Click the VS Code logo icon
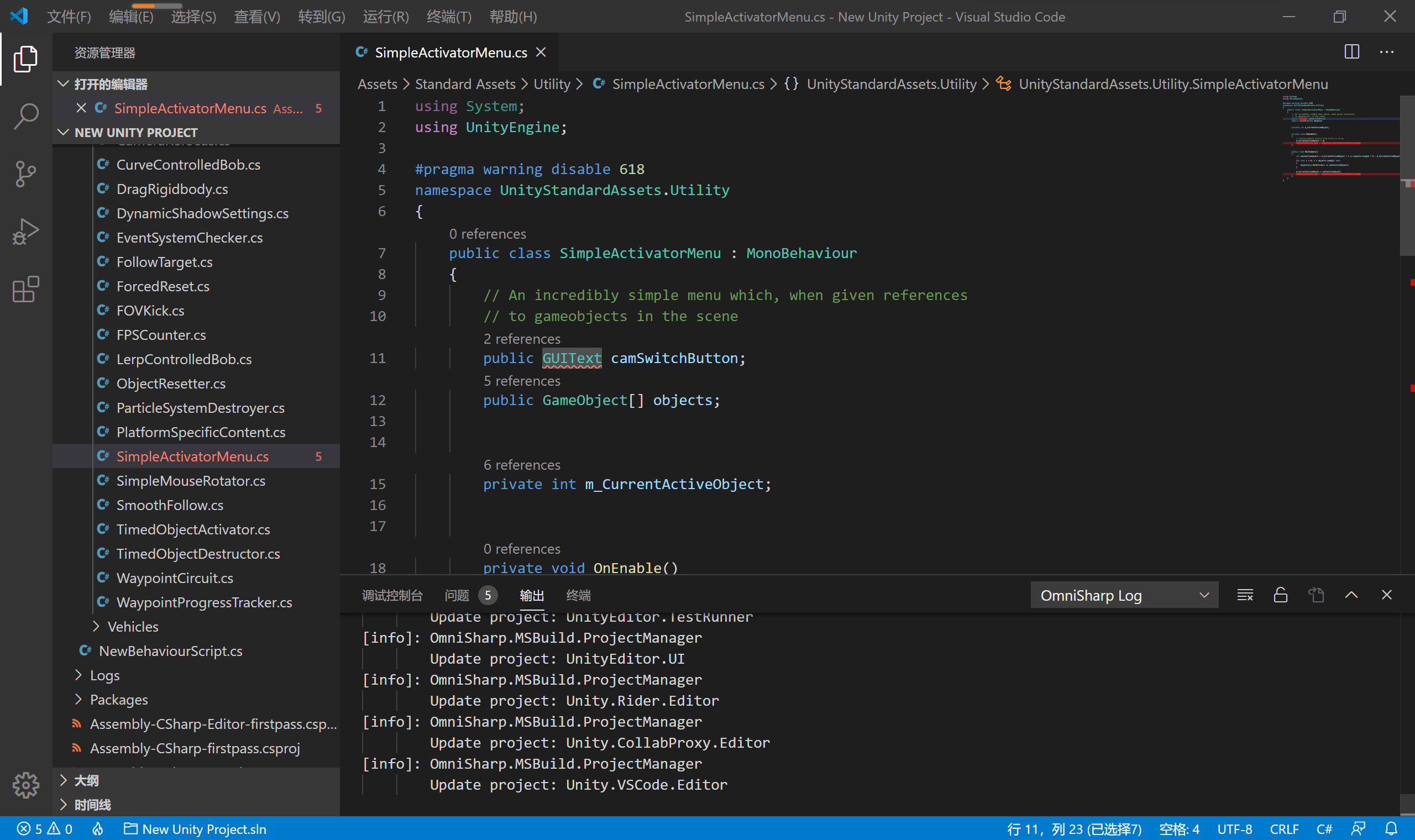1415x840 pixels. coord(19,16)
